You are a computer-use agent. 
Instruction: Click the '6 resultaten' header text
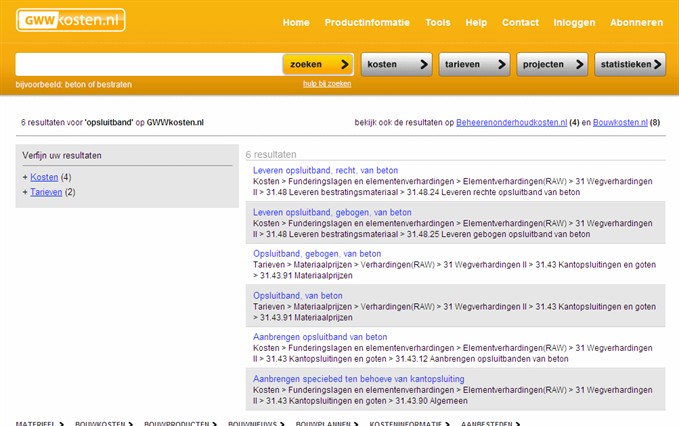click(x=271, y=154)
